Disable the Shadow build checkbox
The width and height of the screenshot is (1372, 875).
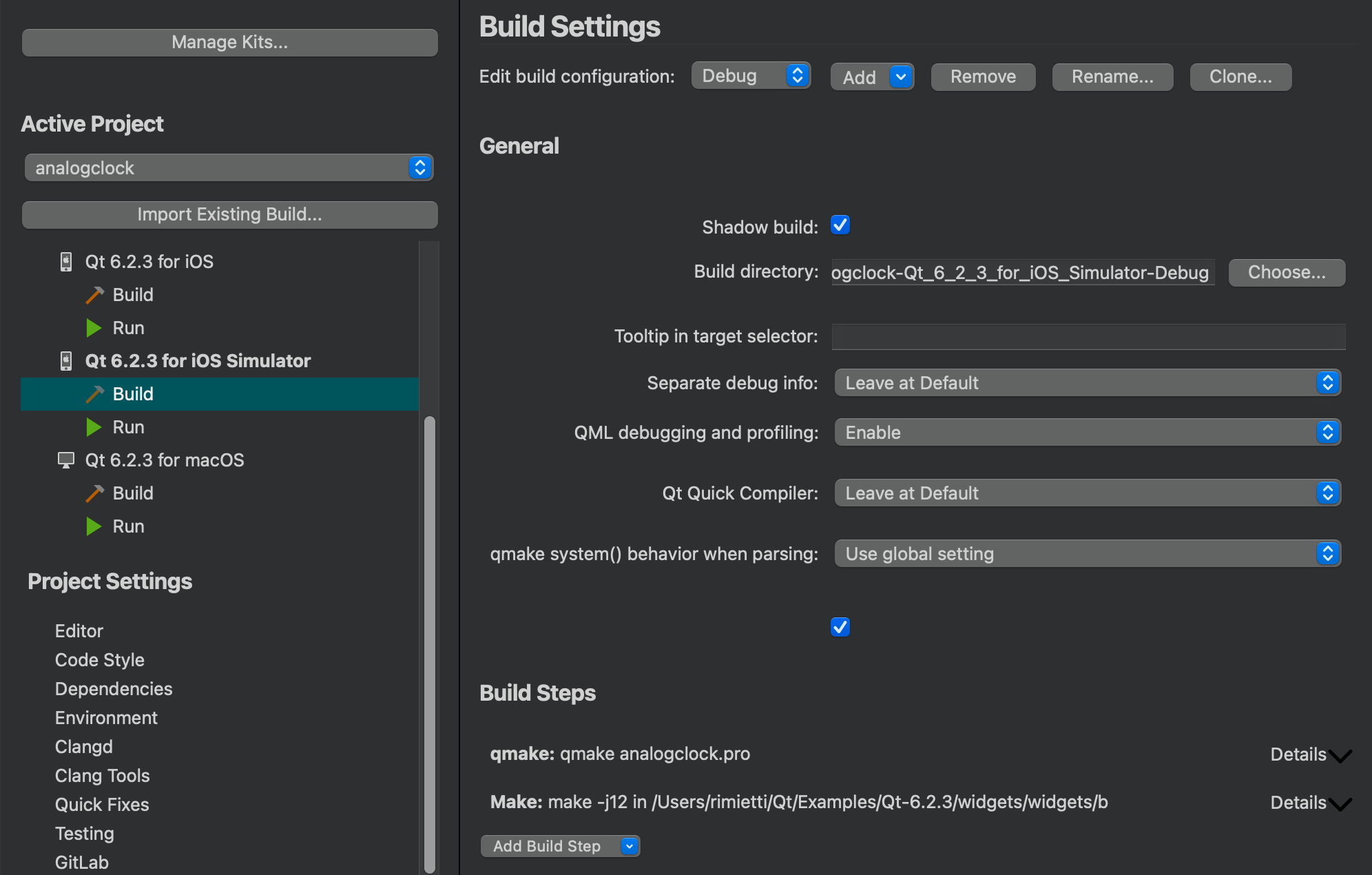click(840, 225)
